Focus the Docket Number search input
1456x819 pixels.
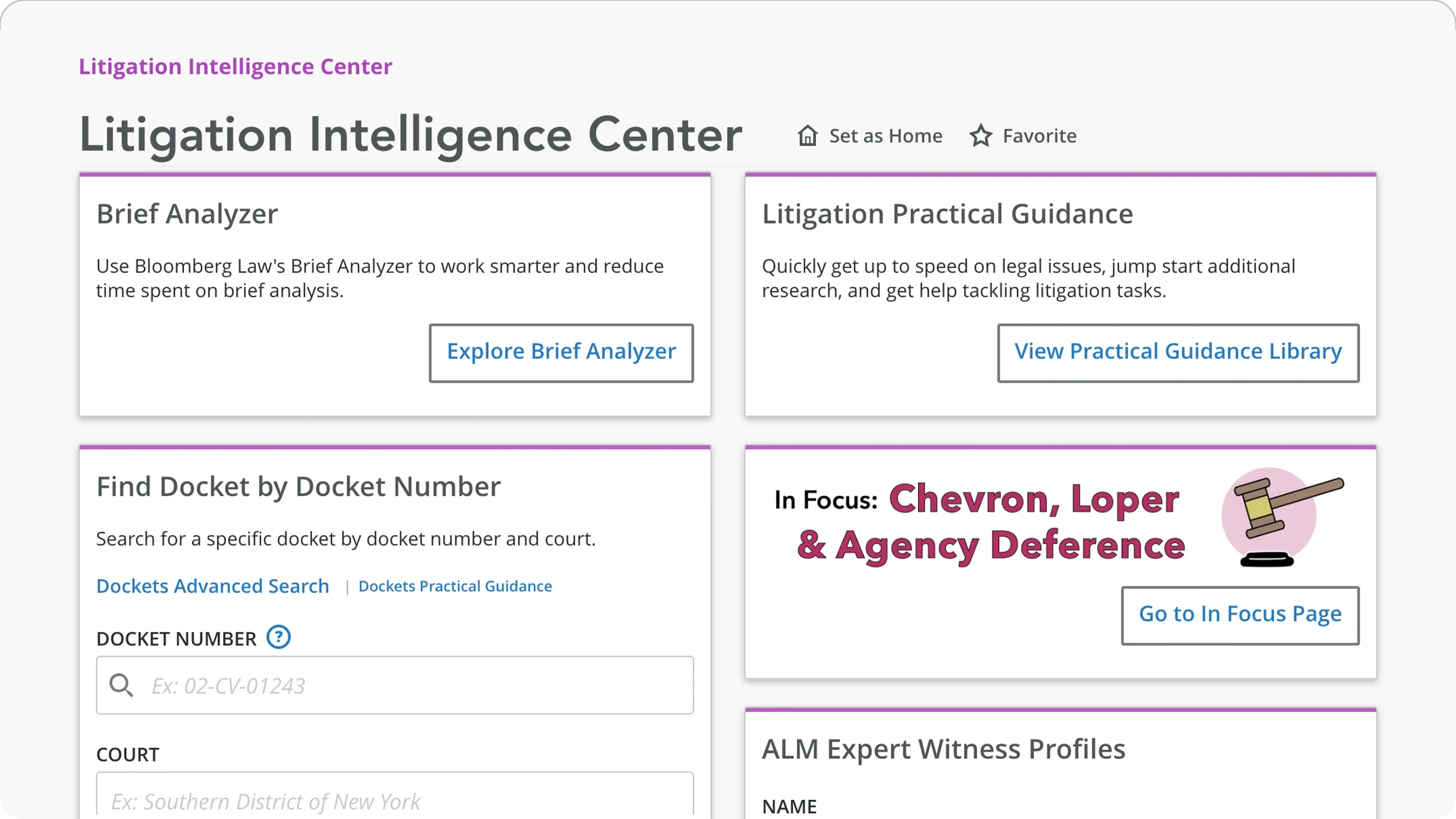418,685
